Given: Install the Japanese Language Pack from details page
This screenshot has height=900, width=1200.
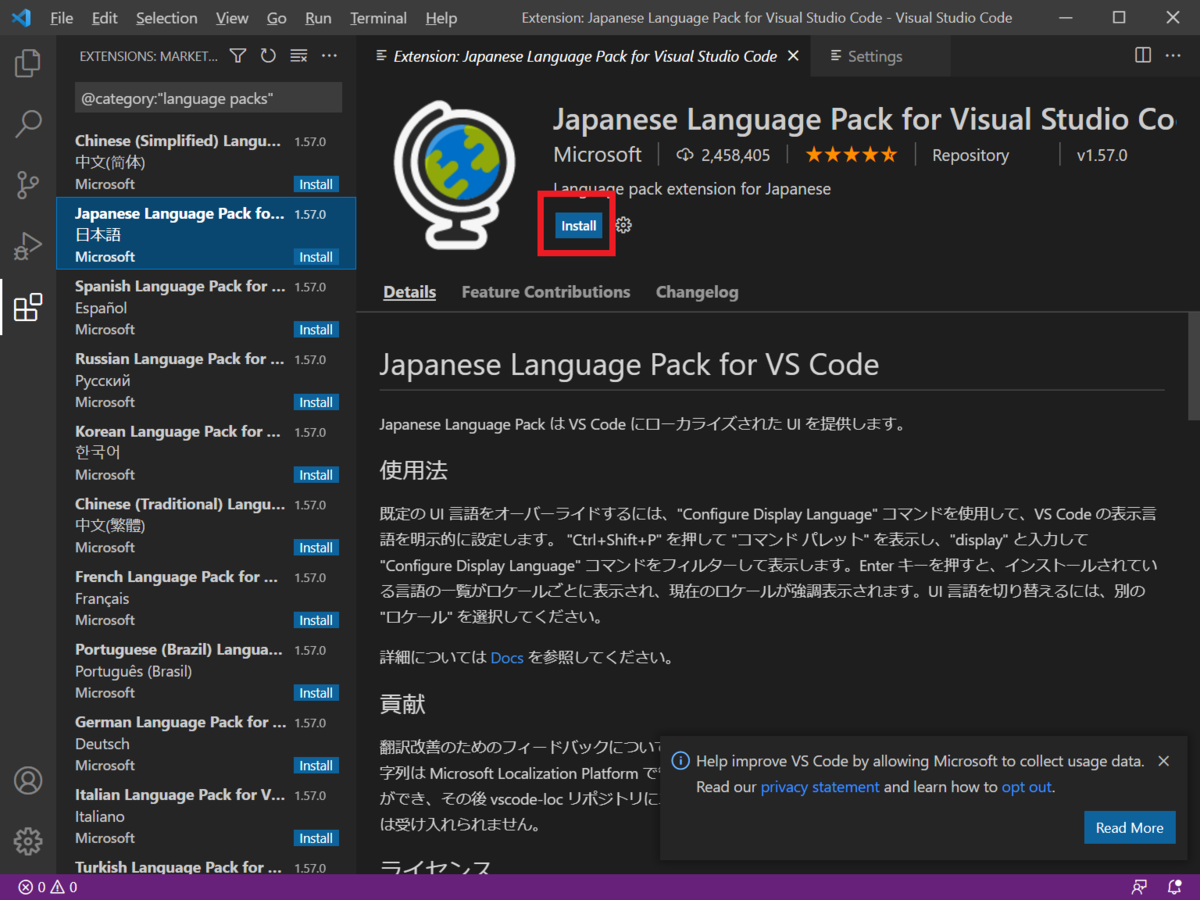Looking at the screenshot, I should pos(579,226).
